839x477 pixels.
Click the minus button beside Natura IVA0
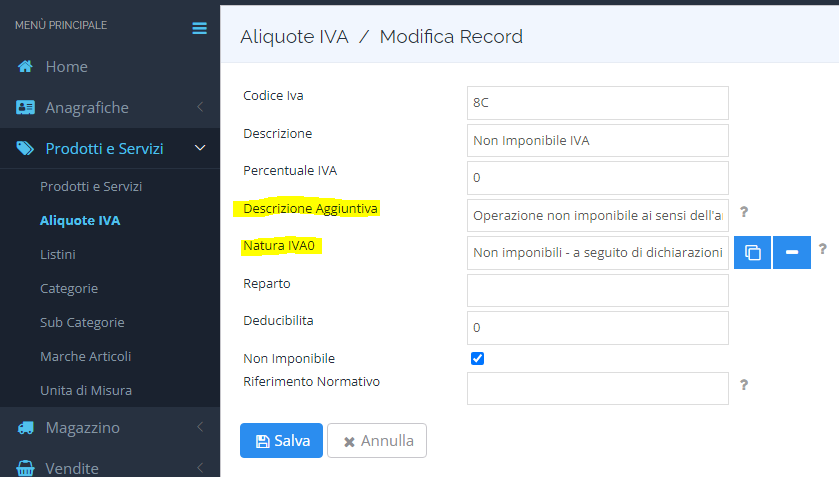click(x=791, y=253)
